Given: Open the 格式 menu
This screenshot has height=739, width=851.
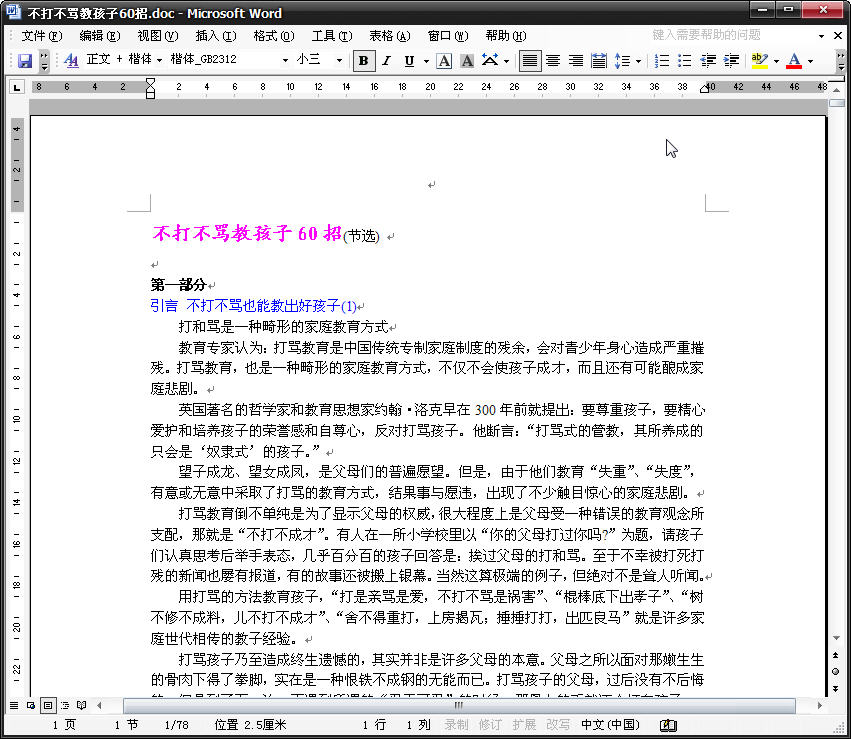Looking at the screenshot, I should pos(274,36).
